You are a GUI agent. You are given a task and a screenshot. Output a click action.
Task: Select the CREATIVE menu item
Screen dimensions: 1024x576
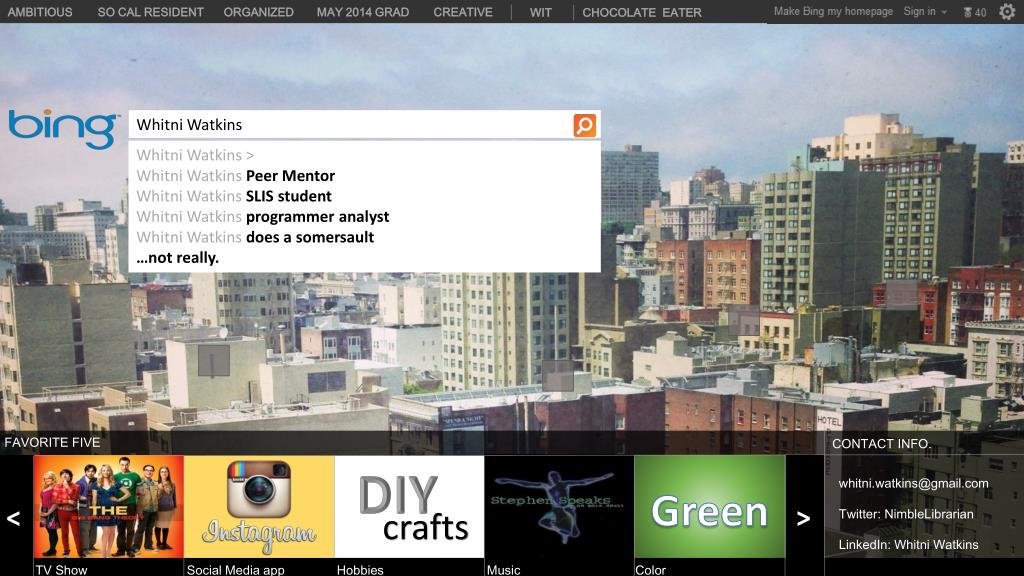pos(463,12)
